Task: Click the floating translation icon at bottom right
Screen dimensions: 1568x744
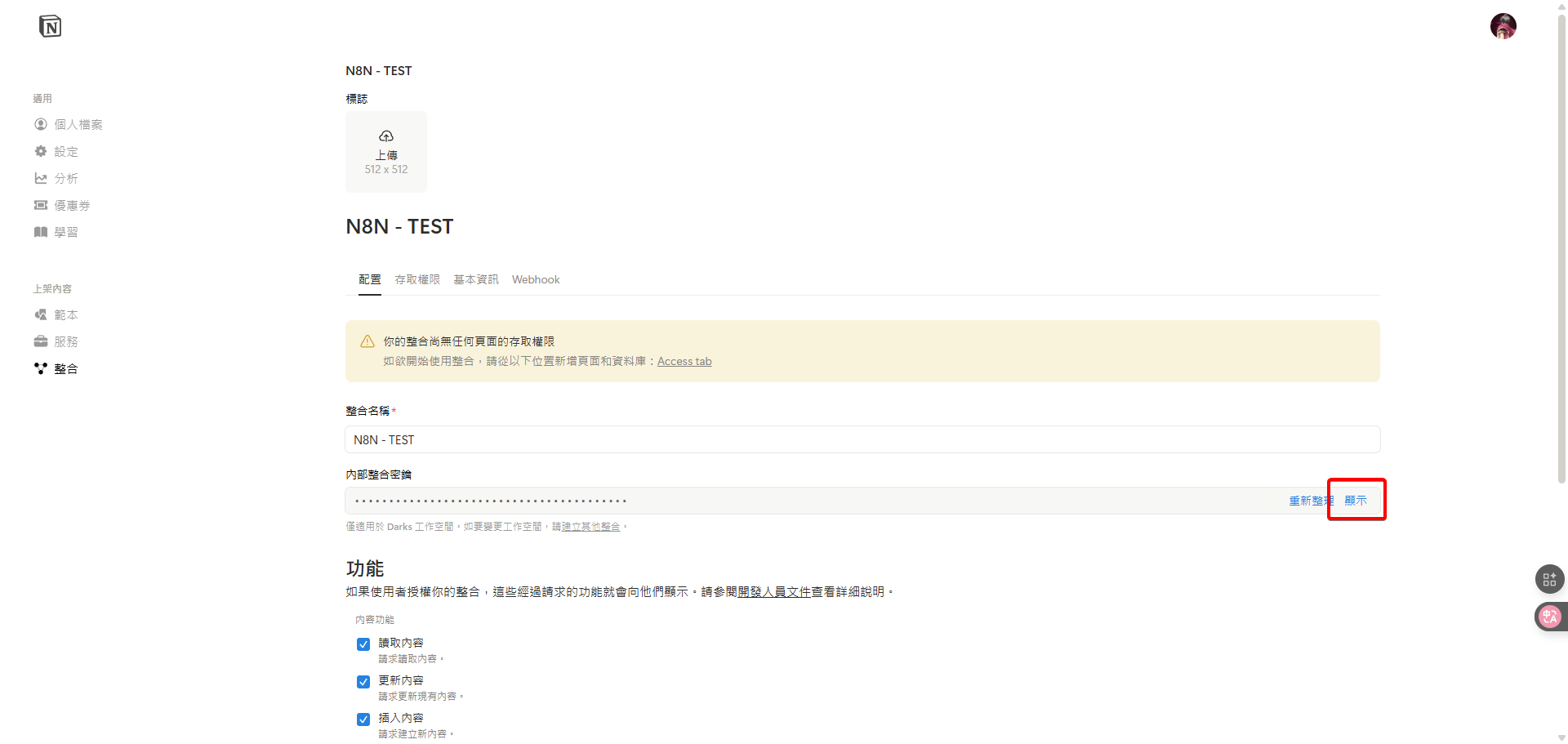Action: click(1549, 617)
